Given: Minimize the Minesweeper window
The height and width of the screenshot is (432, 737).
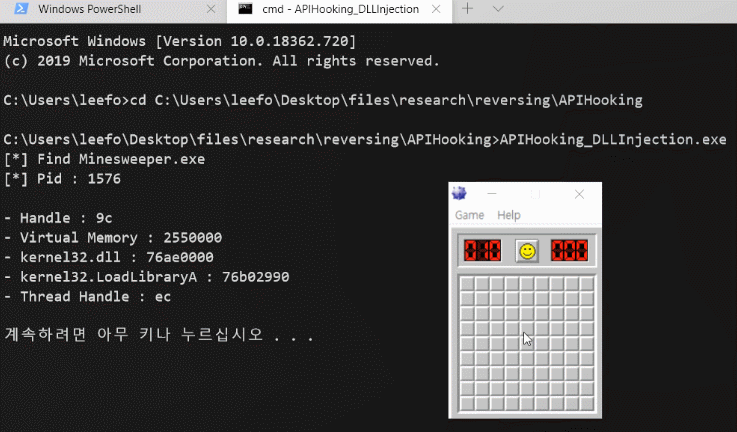Looking at the screenshot, I should (x=492, y=194).
